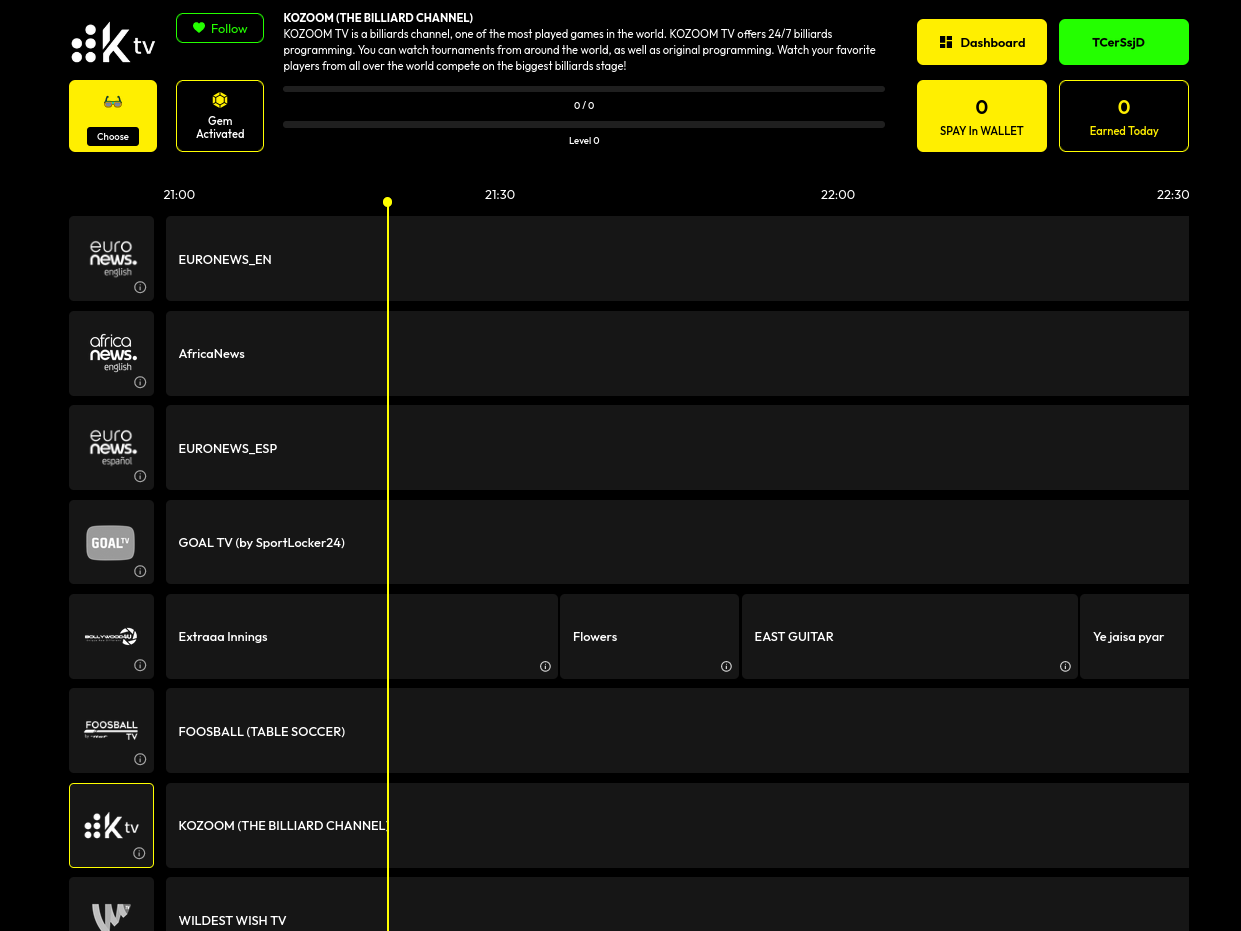Click the green Follow button
The height and width of the screenshot is (931, 1241).
click(220, 28)
